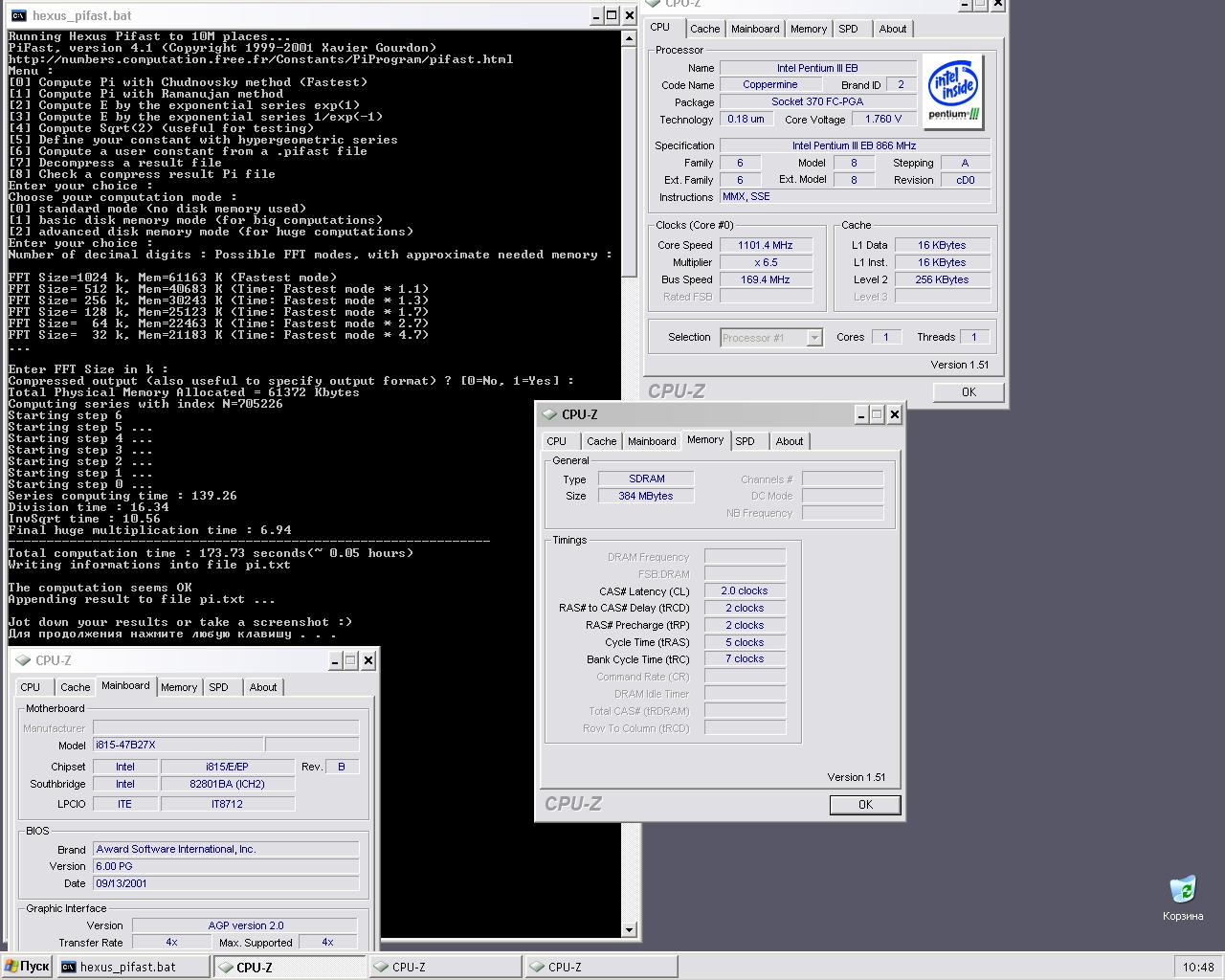Click the BIOS Date field 09/13/2001

[x=226, y=883]
